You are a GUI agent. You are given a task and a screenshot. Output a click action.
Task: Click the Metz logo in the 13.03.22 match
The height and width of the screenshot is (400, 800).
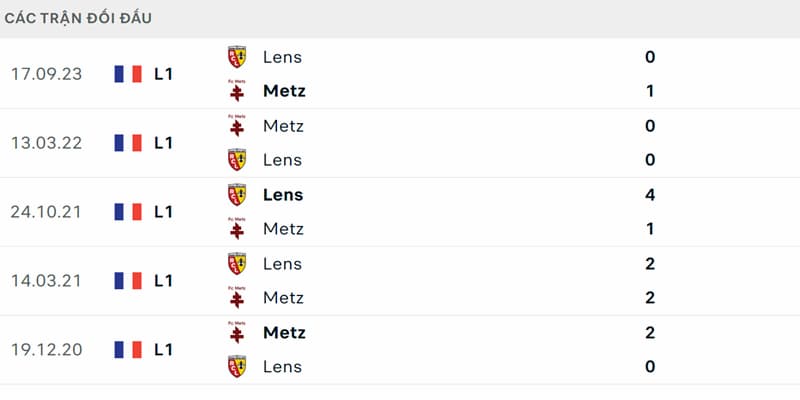pos(237,126)
